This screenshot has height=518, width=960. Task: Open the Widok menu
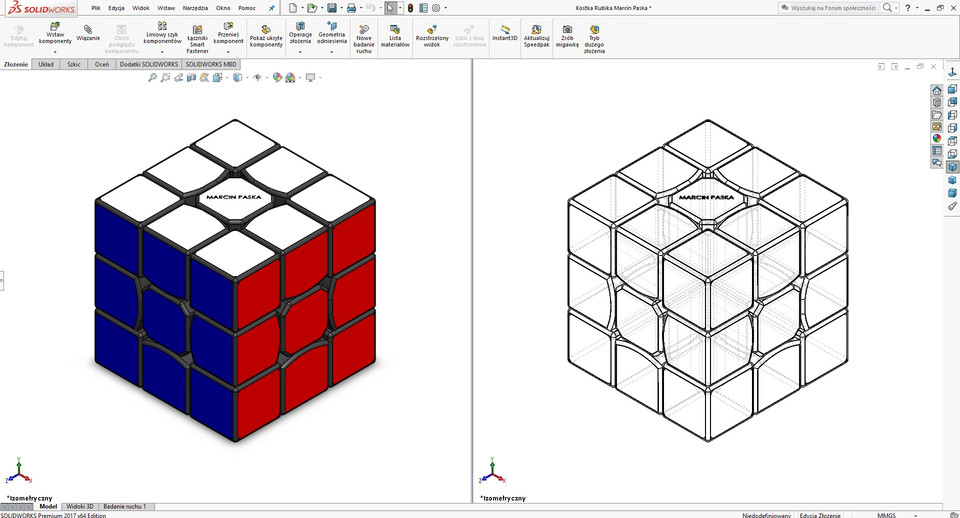tap(141, 8)
